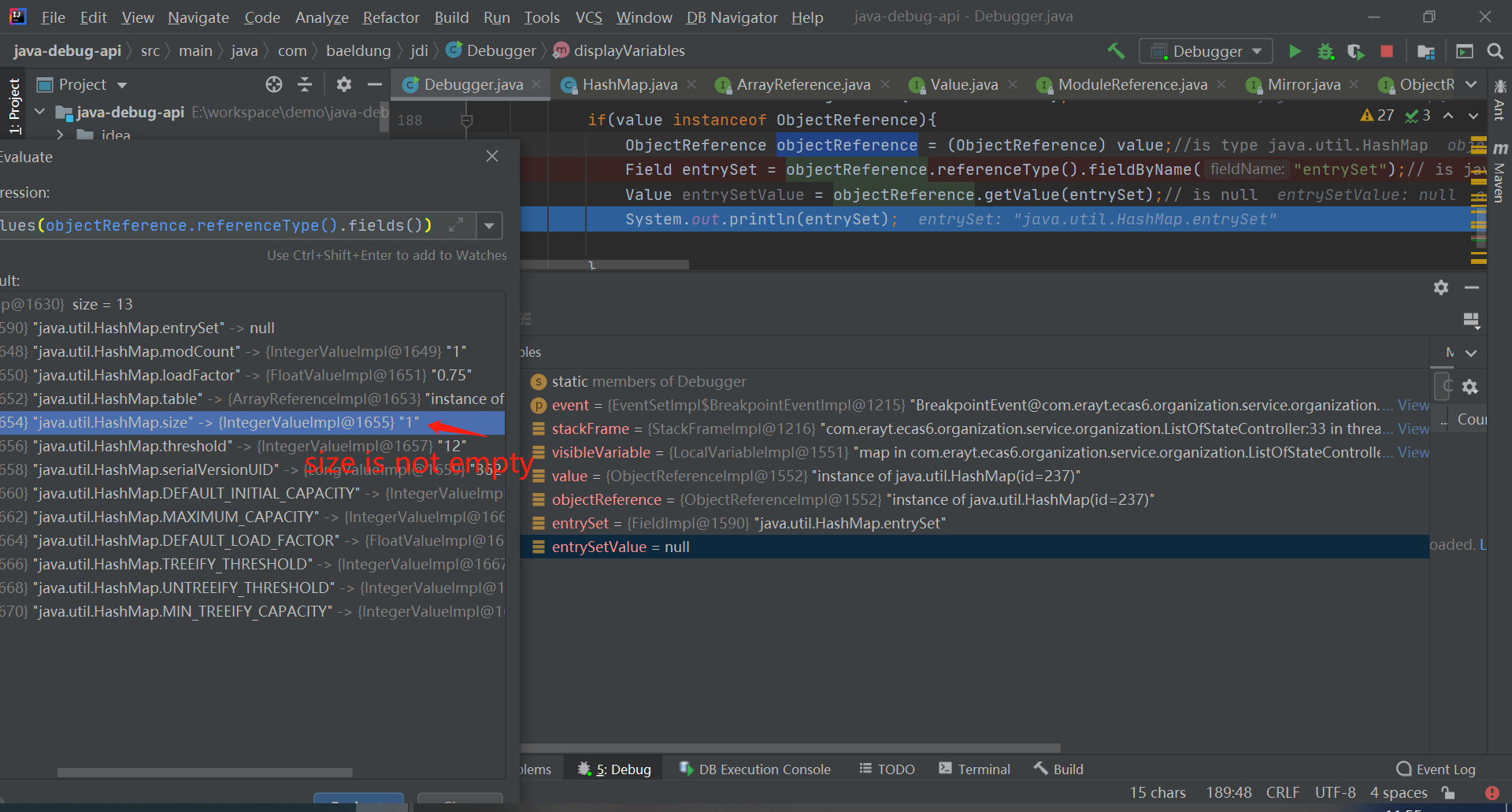This screenshot has height=812, width=1512.
Task: Open the DB Navigator menu
Action: click(732, 17)
